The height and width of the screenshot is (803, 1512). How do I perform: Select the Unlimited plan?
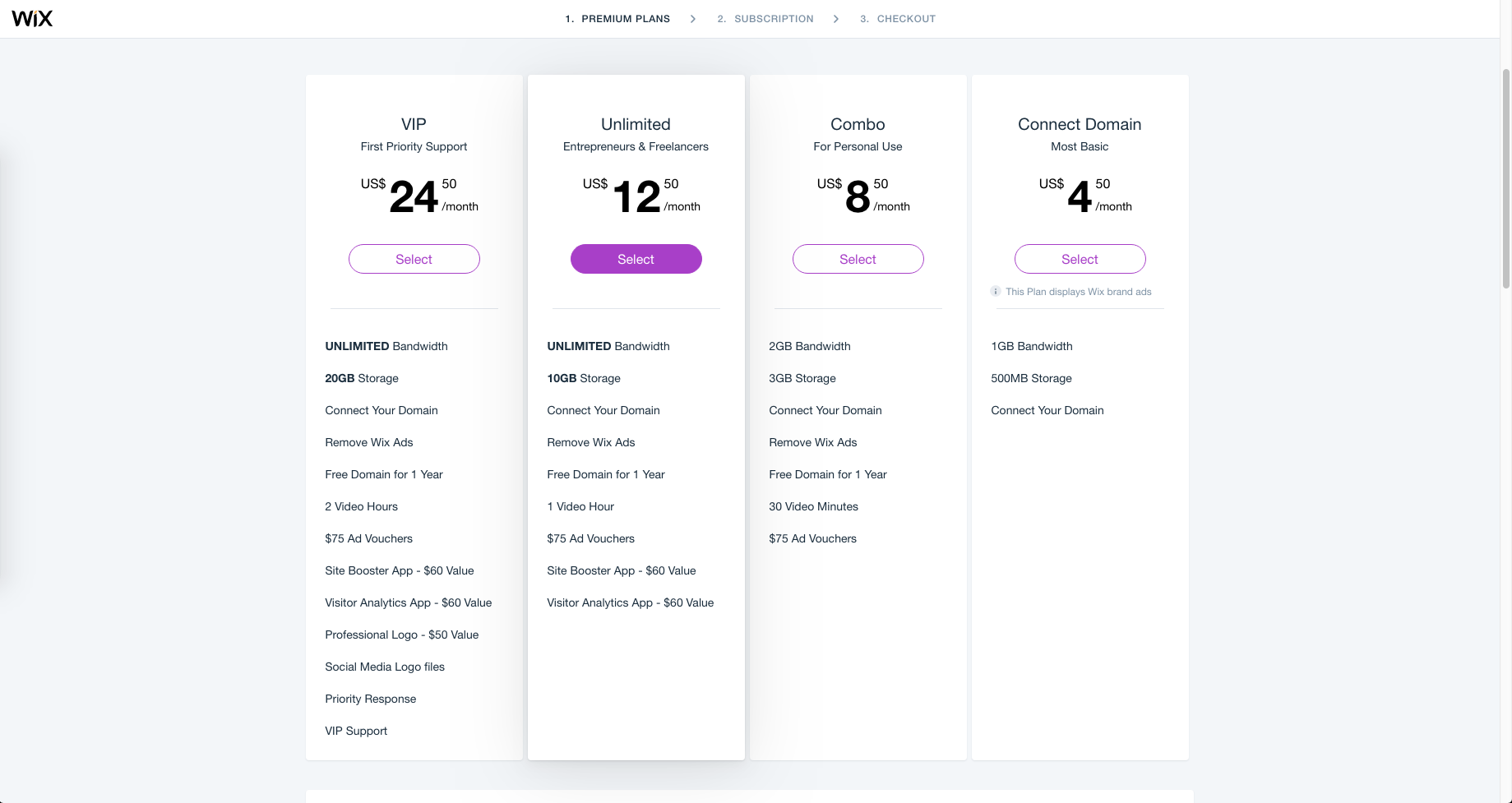click(x=636, y=259)
